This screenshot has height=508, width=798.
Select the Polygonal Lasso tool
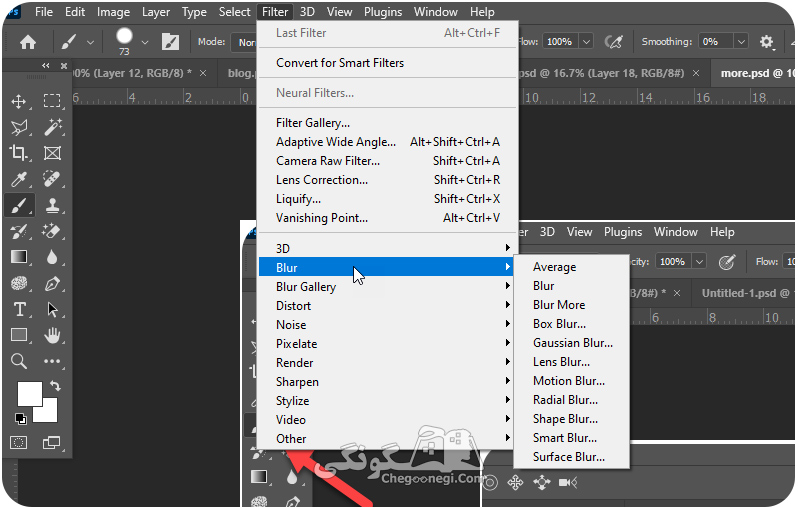19,127
